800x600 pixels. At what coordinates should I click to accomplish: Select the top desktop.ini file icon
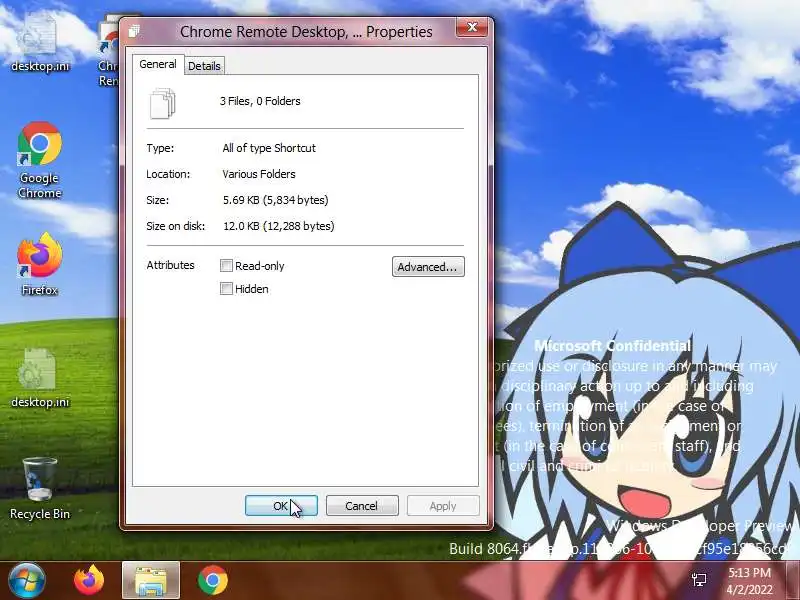pos(39,42)
